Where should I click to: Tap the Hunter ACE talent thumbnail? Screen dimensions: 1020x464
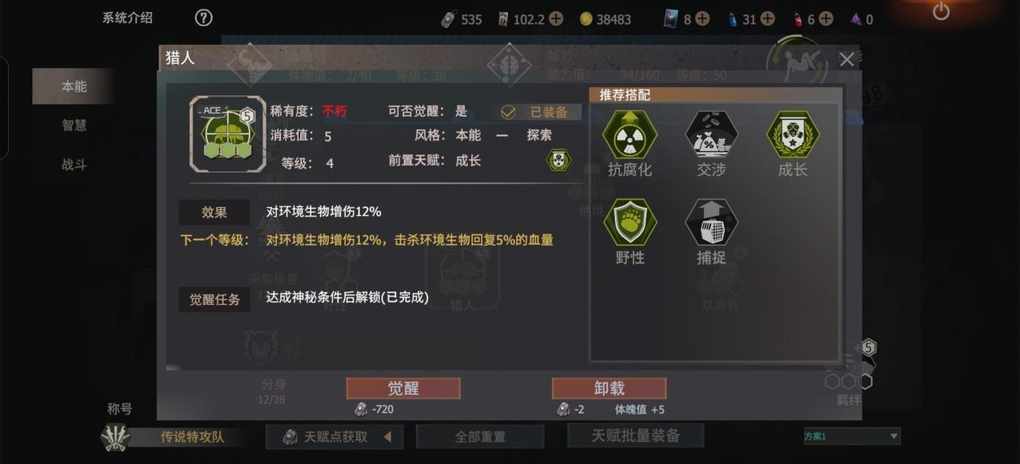(228, 134)
